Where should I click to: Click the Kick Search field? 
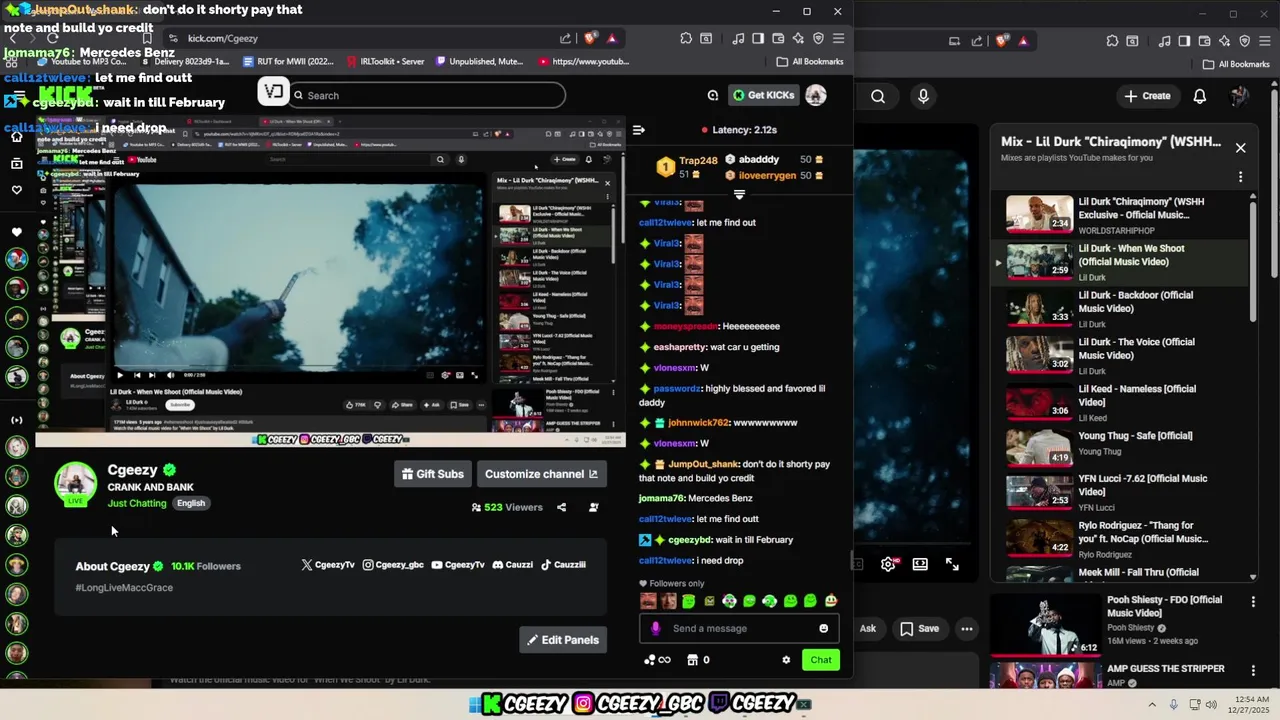(x=428, y=95)
